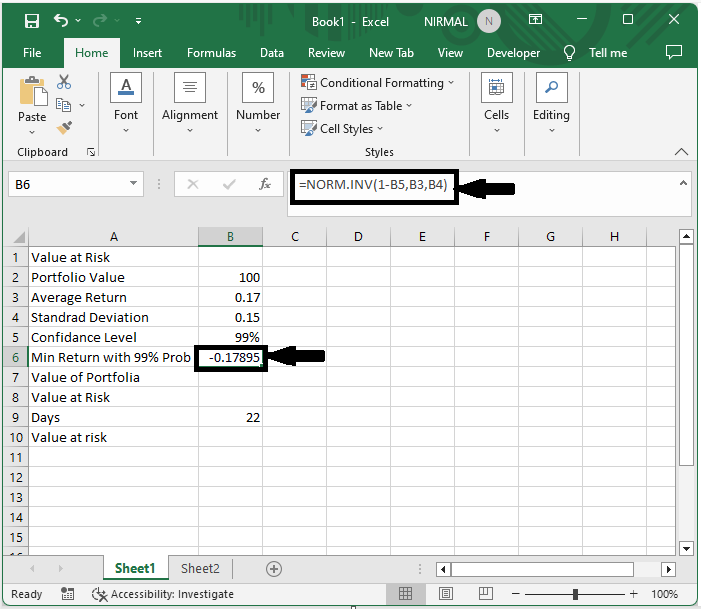
Task: Open zoom dialog via 100% label
Action: [664, 594]
